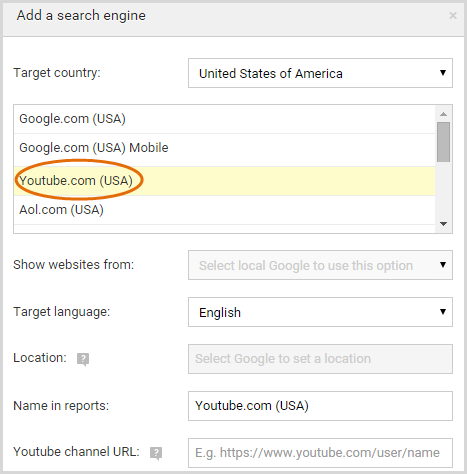Open the Target country dropdown
This screenshot has width=467, height=474.
[320, 73]
